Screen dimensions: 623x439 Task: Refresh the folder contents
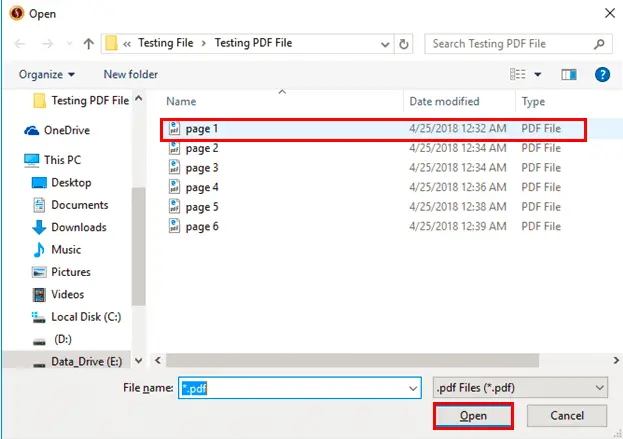pos(404,44)
